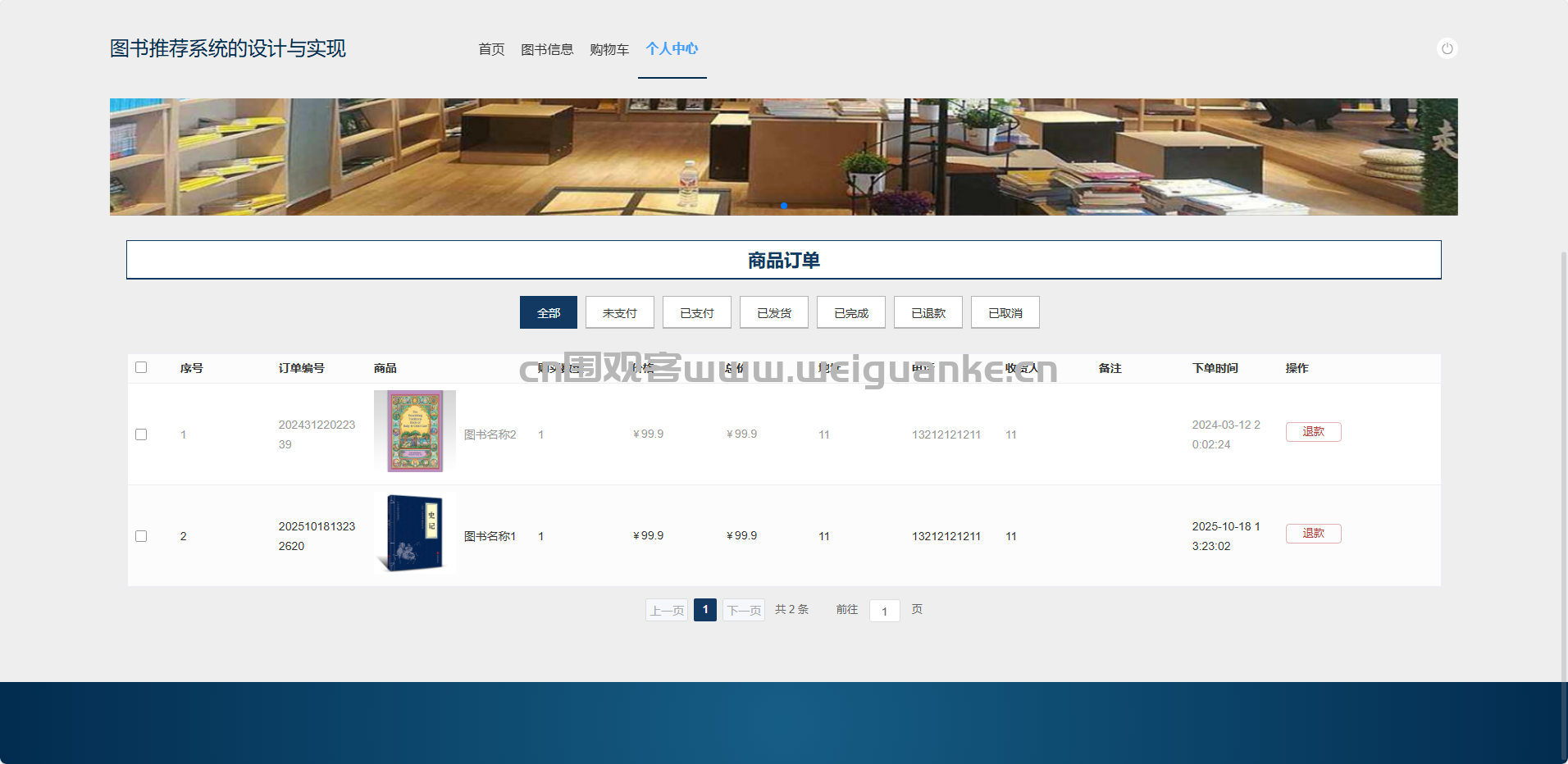Screen dimensions: 1568x764
Task: Open the 首页 navigation item
Action: tap(491, 49)
